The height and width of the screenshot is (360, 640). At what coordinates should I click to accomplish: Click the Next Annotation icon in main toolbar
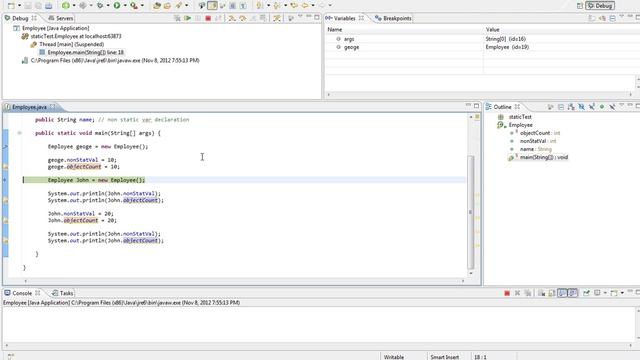click(260, 6)
